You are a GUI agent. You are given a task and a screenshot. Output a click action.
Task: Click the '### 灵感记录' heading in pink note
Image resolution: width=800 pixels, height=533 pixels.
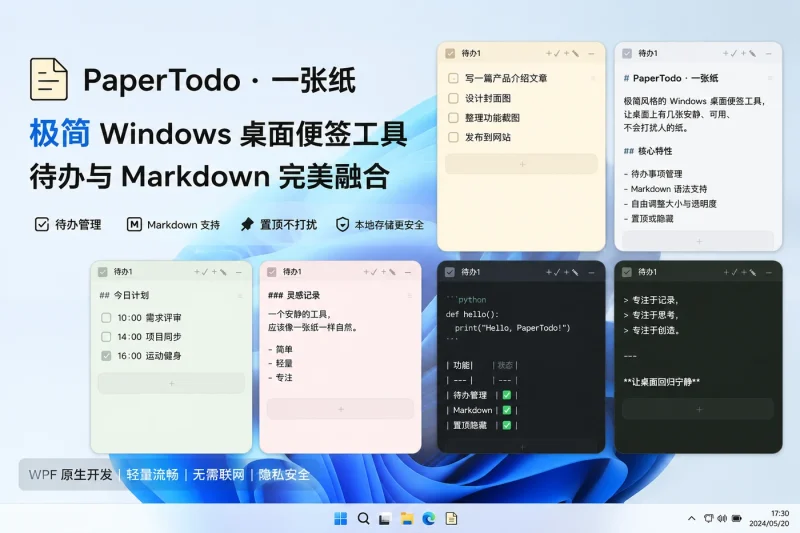294,295
